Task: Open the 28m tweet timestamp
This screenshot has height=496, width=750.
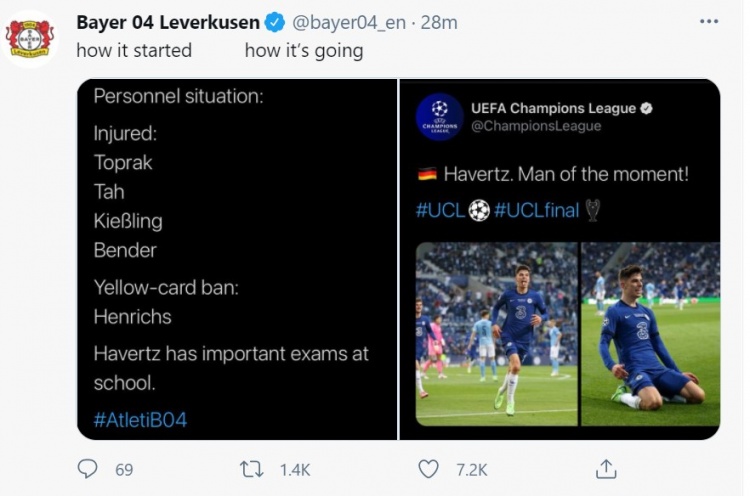Action: coord(430,23)
